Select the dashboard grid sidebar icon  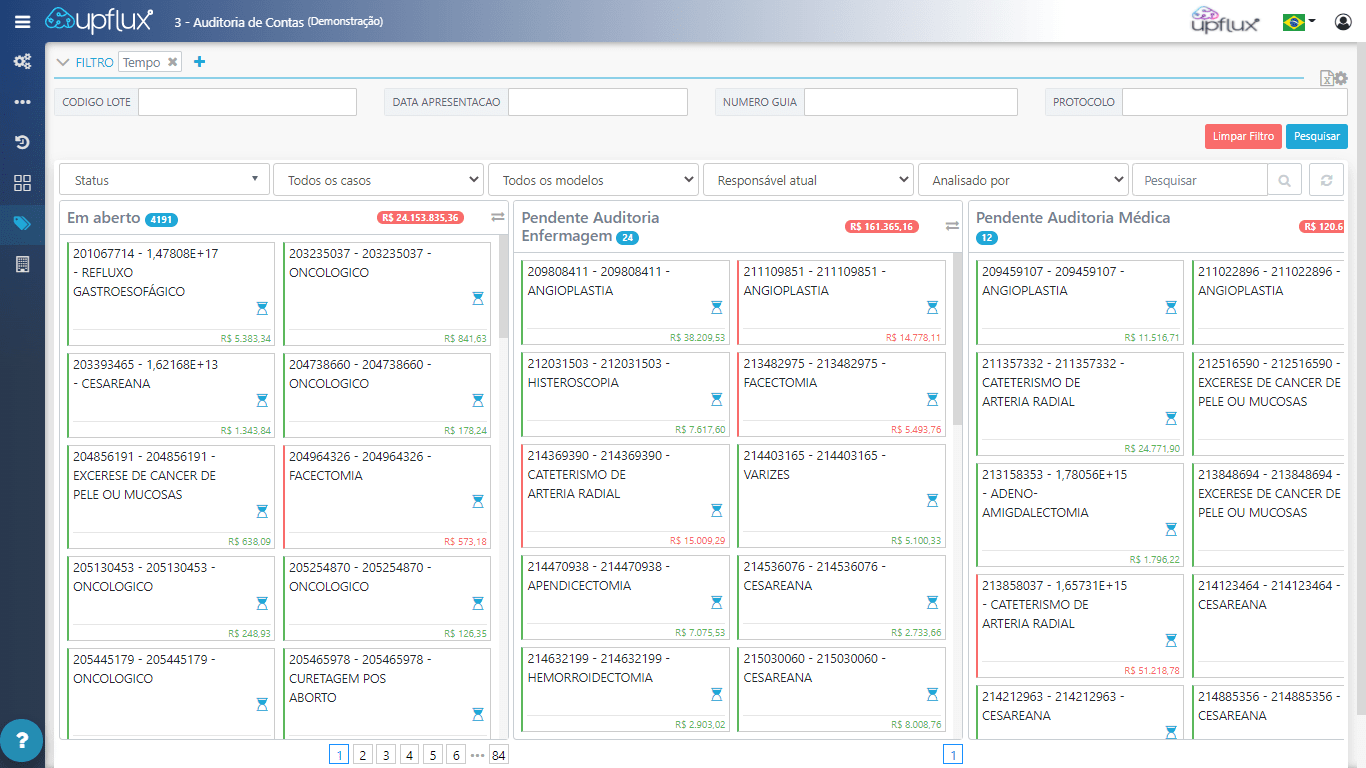tap(22, 183)
